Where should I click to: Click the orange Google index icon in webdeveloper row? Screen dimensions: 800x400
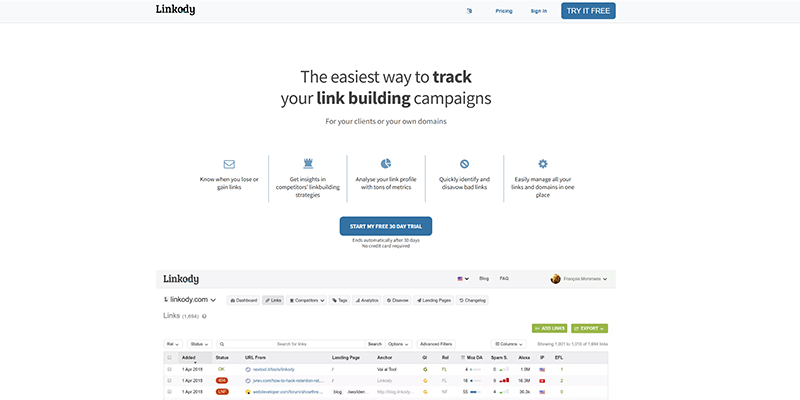tap(424, 392)
